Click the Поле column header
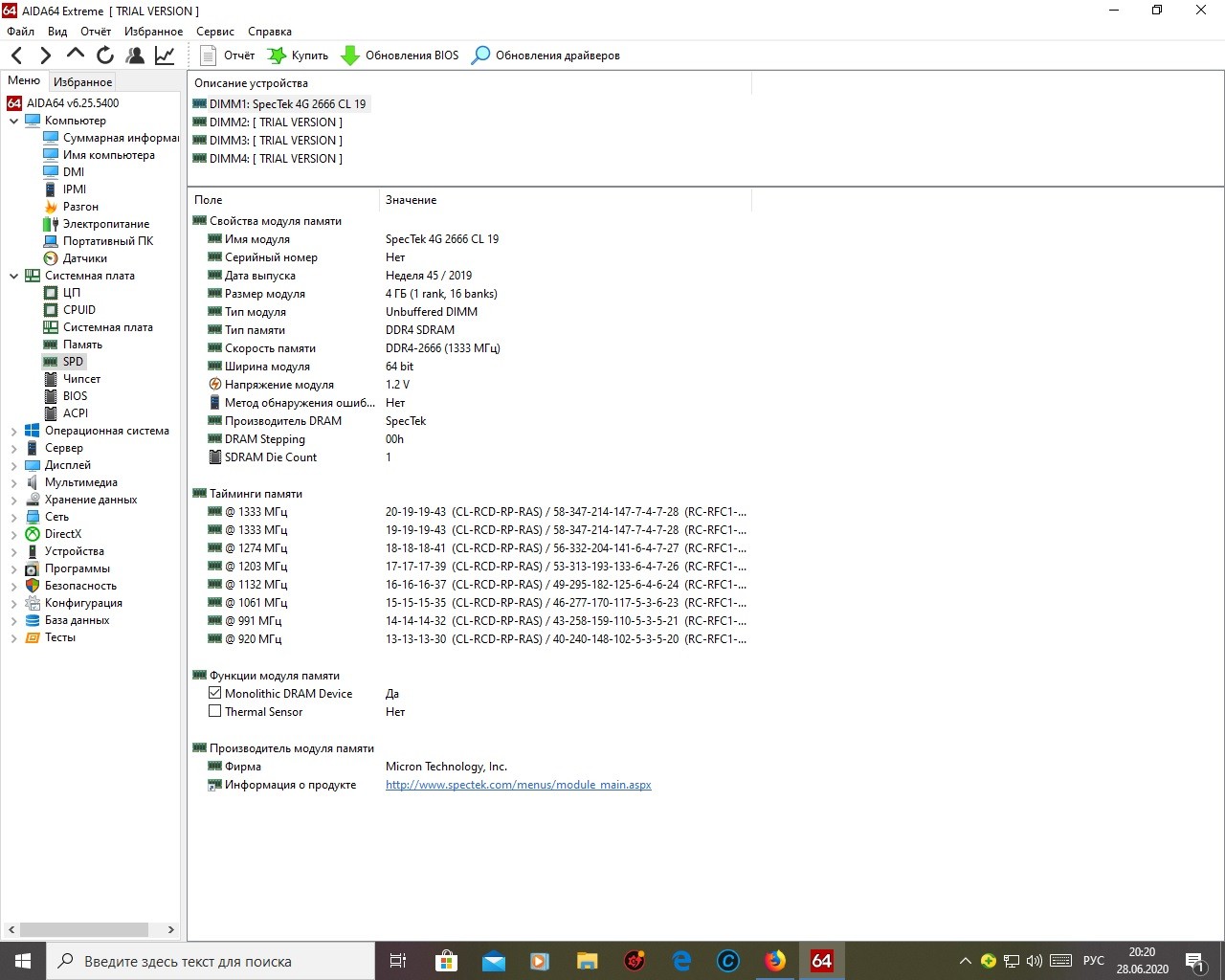The image size is (1225, 980). click(x=283, y=200)
